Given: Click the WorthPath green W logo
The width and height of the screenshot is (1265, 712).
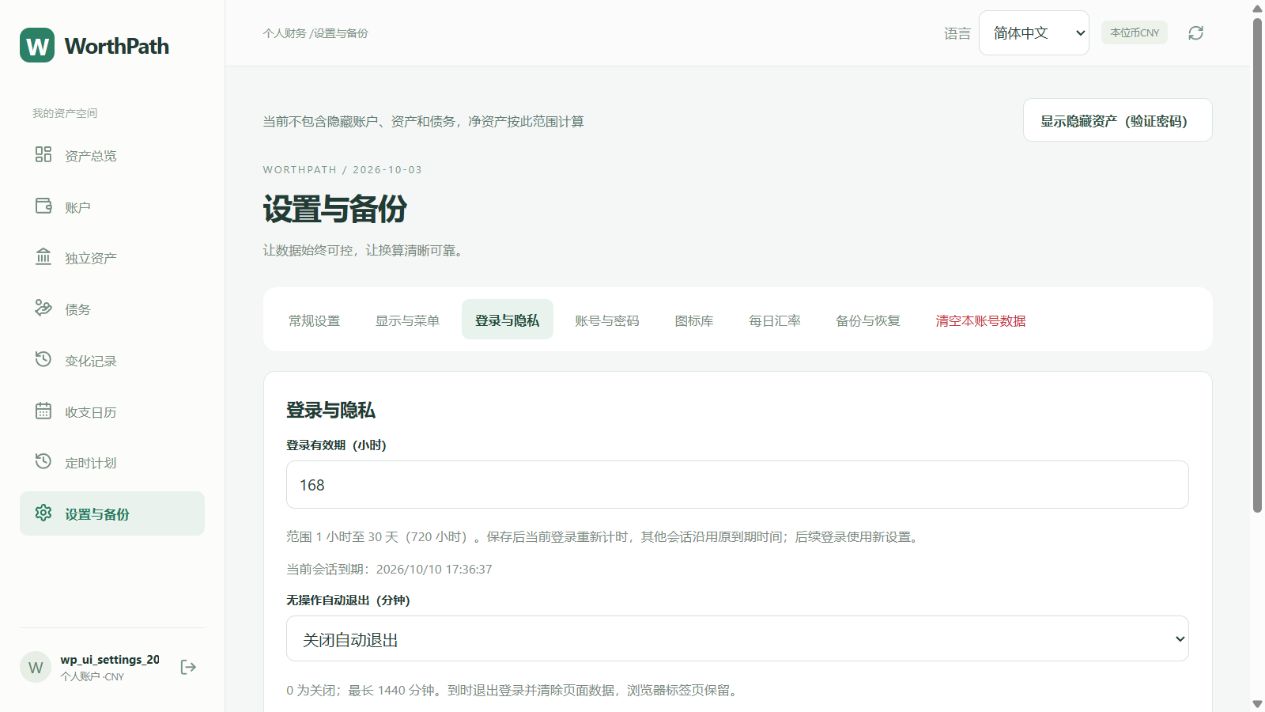Looking at the screenshot, I should pos(37,45).
